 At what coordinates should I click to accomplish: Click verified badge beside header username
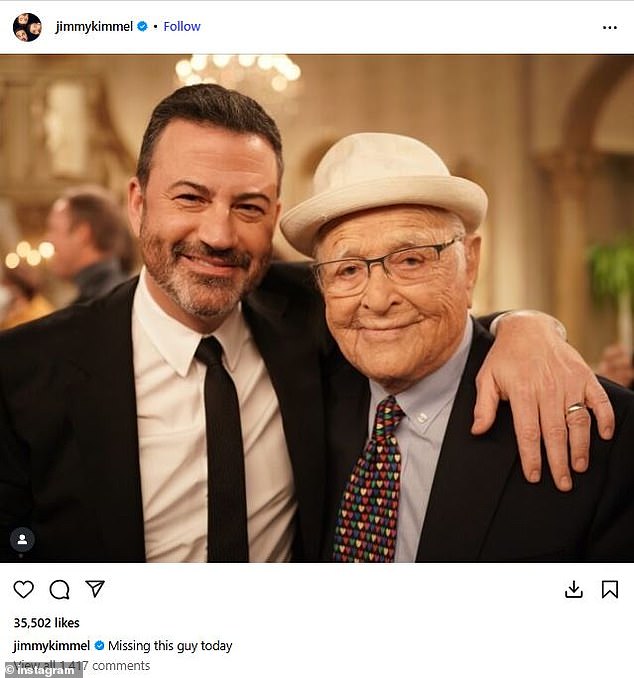(x=141, y=26)
